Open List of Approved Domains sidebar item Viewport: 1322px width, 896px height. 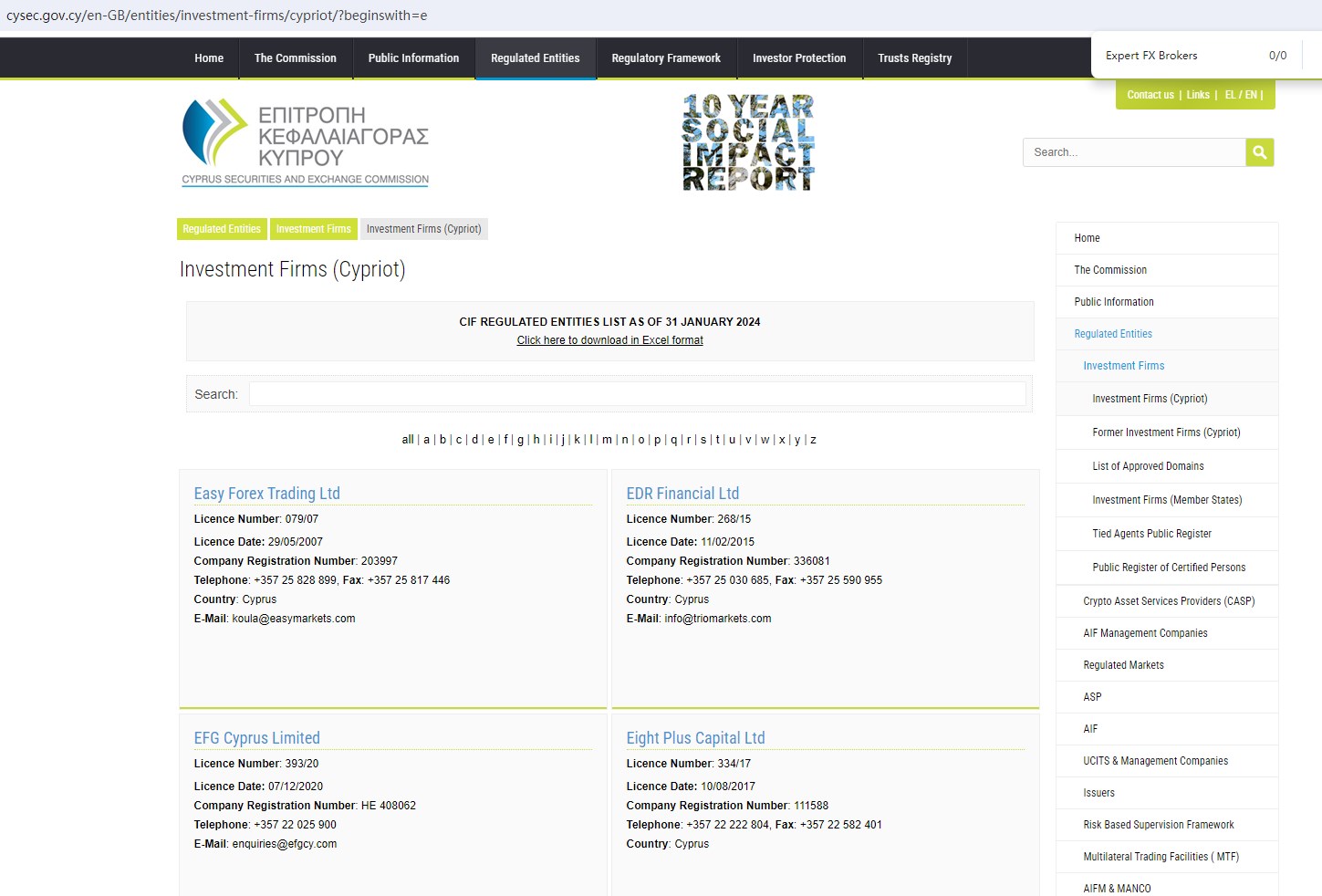[1167, 466]
